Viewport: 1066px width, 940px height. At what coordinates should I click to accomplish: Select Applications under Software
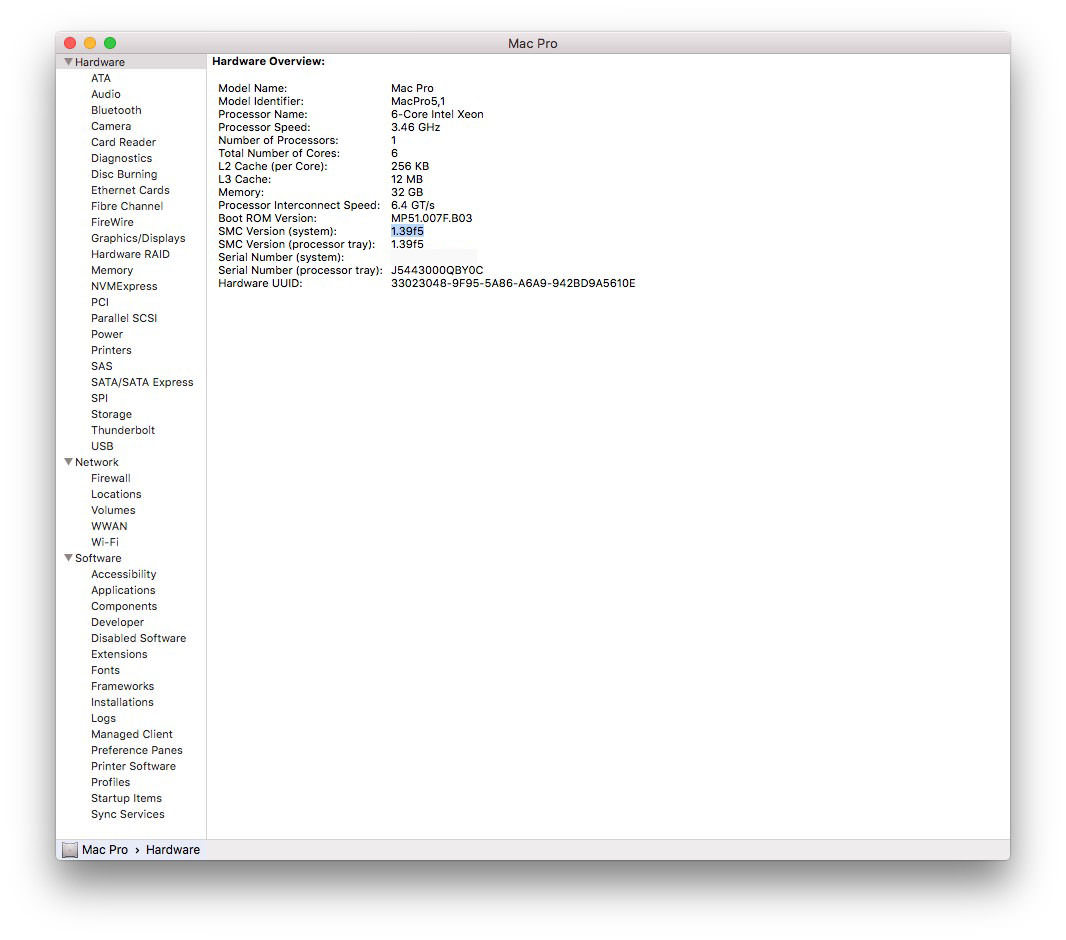tap(123, 591)
